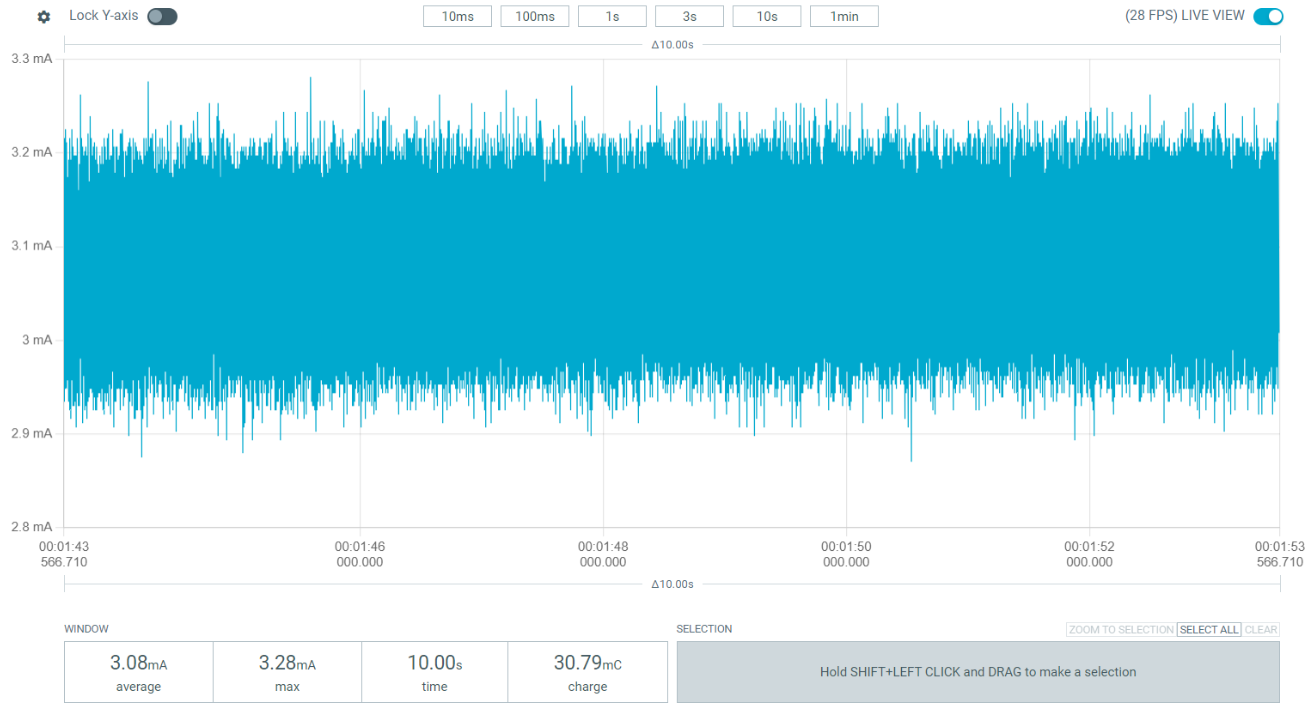
Task: Set time window to 10ms
Action: tap(457, 16)
